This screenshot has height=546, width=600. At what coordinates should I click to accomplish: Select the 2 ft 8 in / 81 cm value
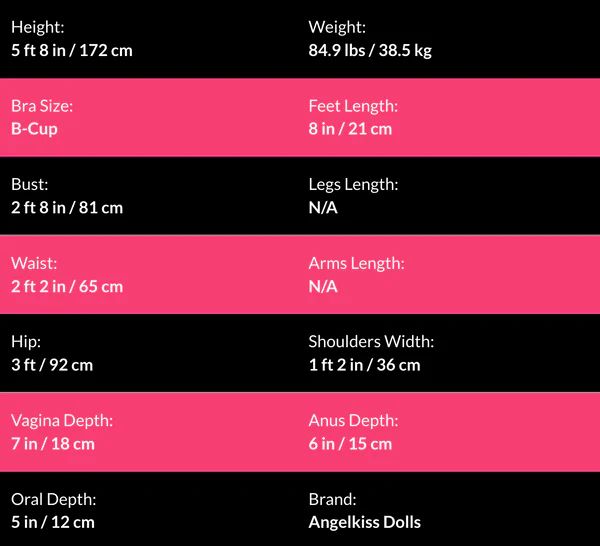click(67, 208)
